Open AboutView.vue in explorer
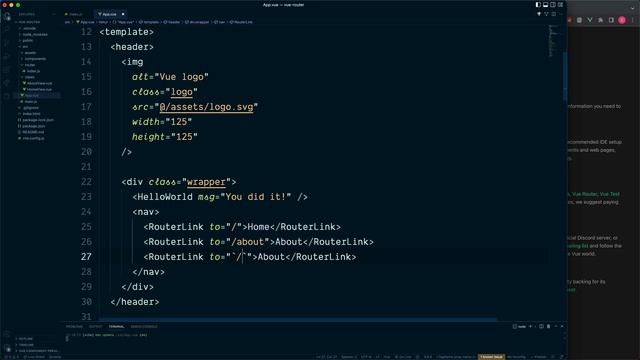 (39, 83)
